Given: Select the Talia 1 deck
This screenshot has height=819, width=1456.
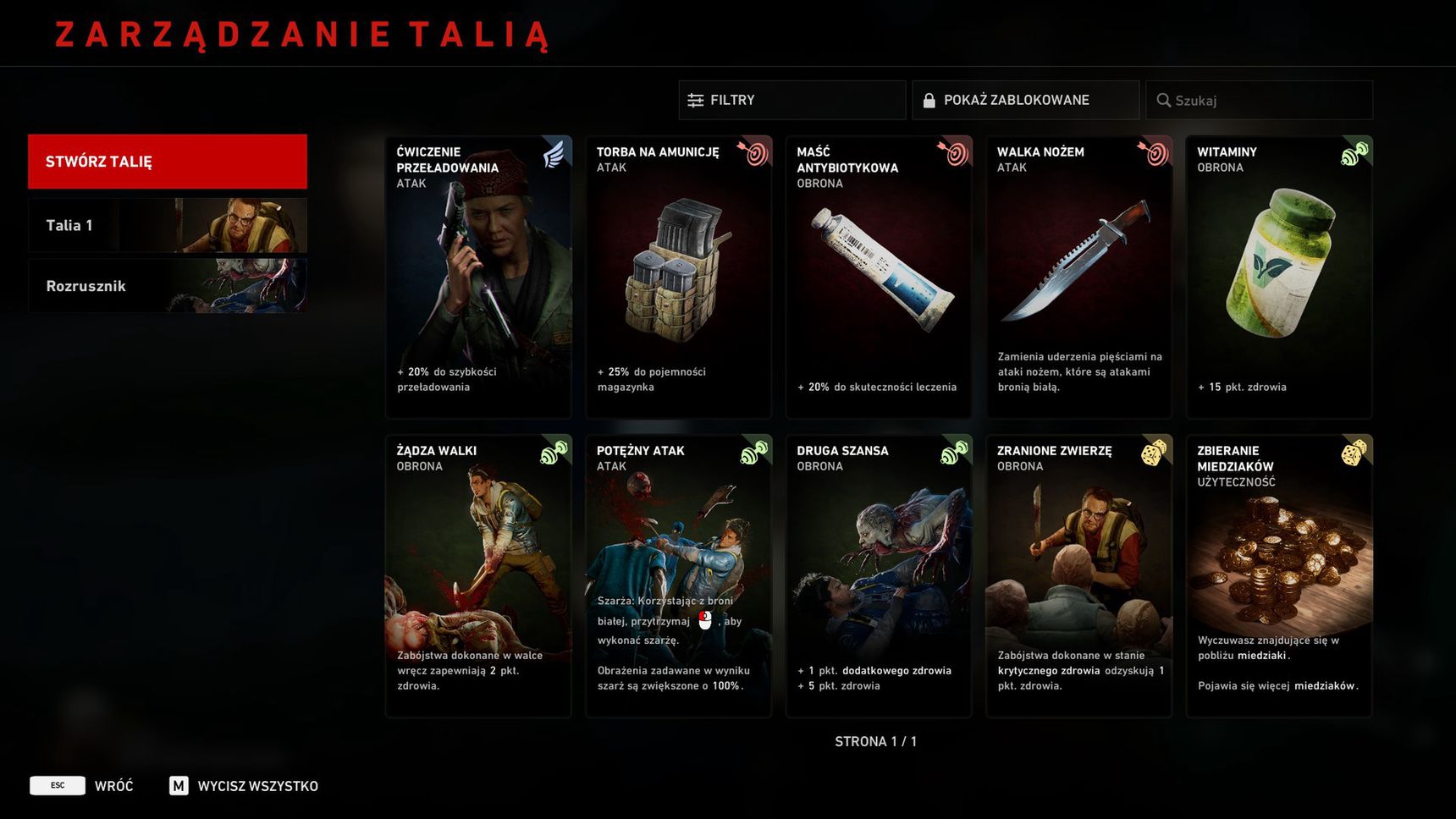Looking at the screenshot, I should 168,225.
